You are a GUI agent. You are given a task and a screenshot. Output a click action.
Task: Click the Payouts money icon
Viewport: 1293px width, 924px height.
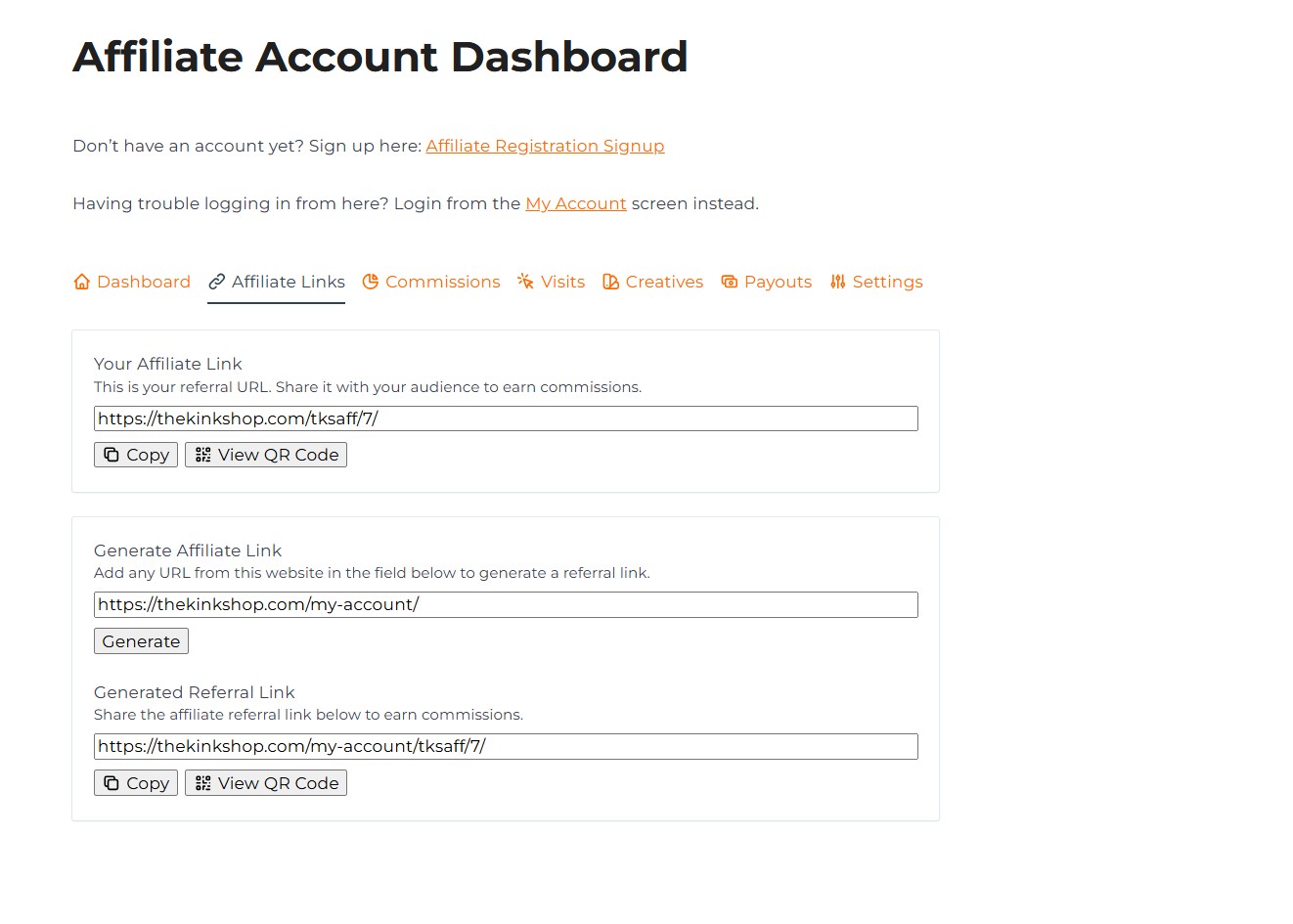[730, 283]
